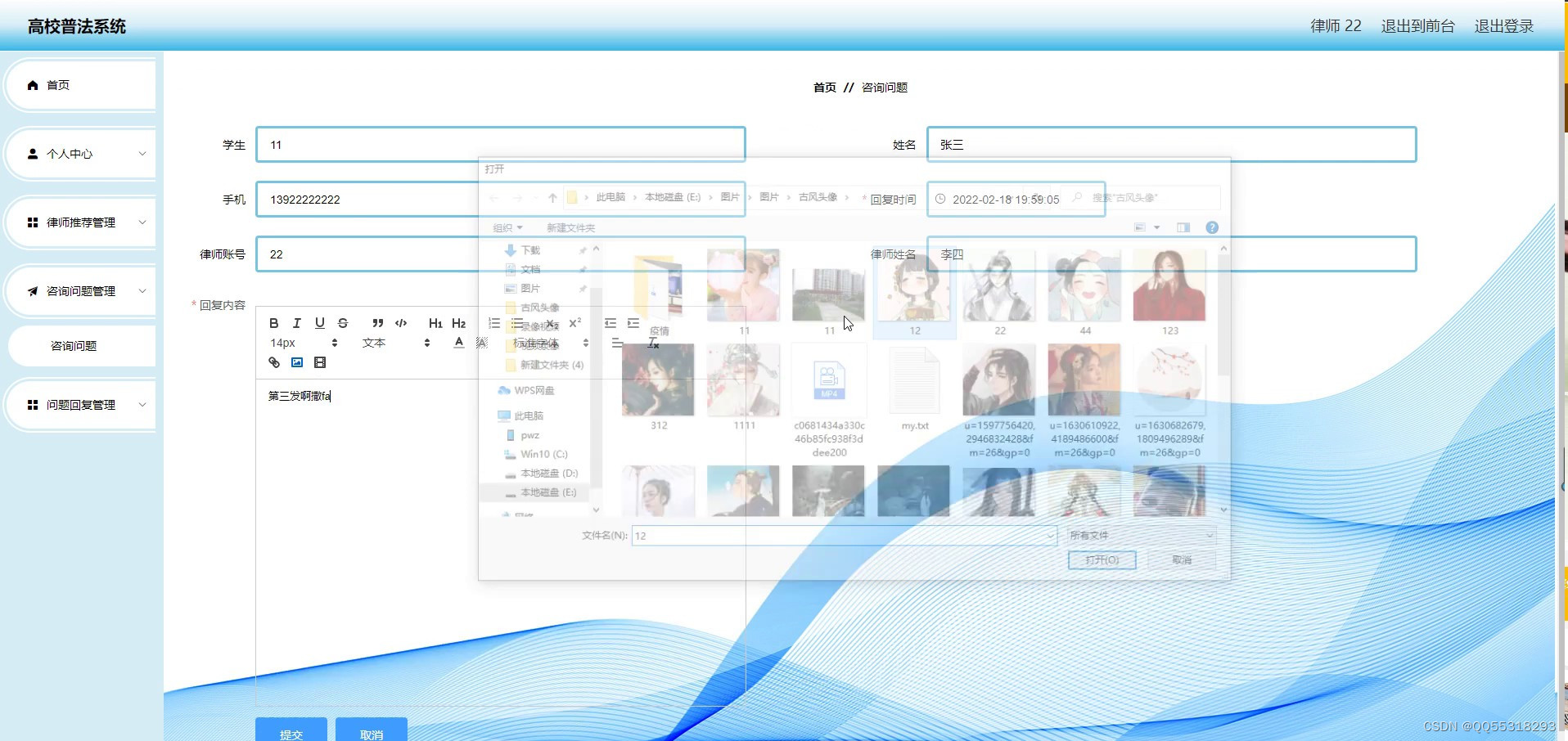Open the 文本 paragraph style dropdown
Image resolution: width=1568 pixels, height=741 pixels.
[x=396, y=343]
